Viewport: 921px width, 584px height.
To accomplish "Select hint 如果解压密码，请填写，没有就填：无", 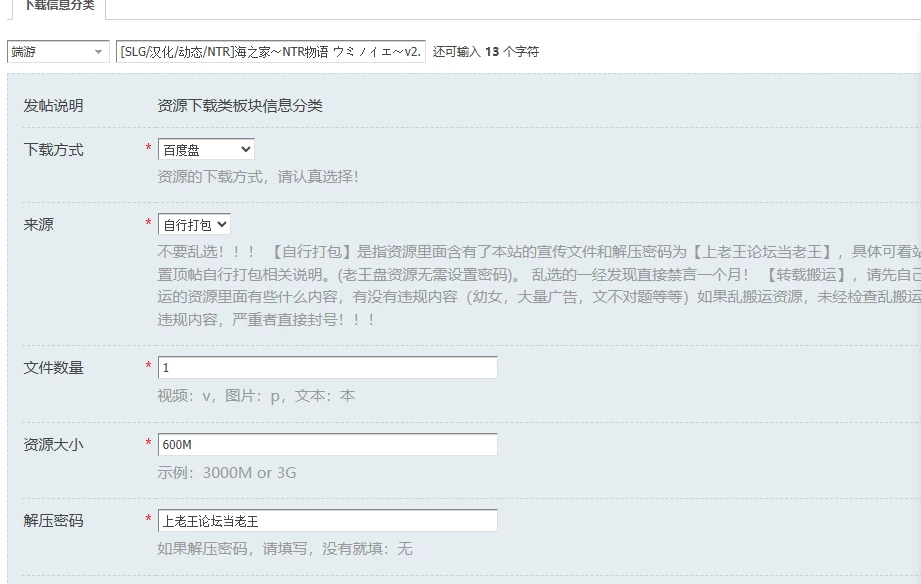I will (285, 549).
